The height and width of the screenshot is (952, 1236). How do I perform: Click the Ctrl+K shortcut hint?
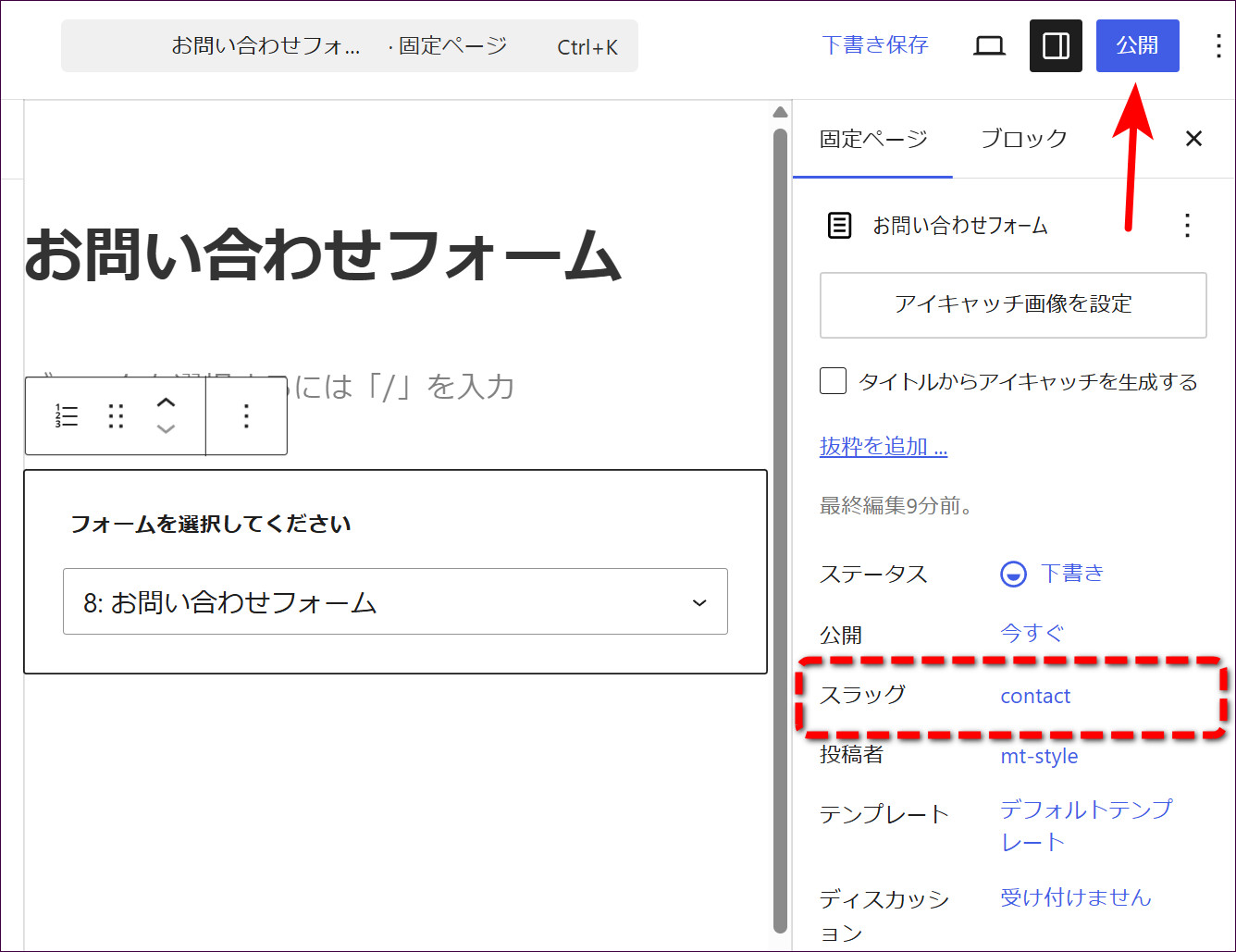pyautogui.click(x=587, y=47)
